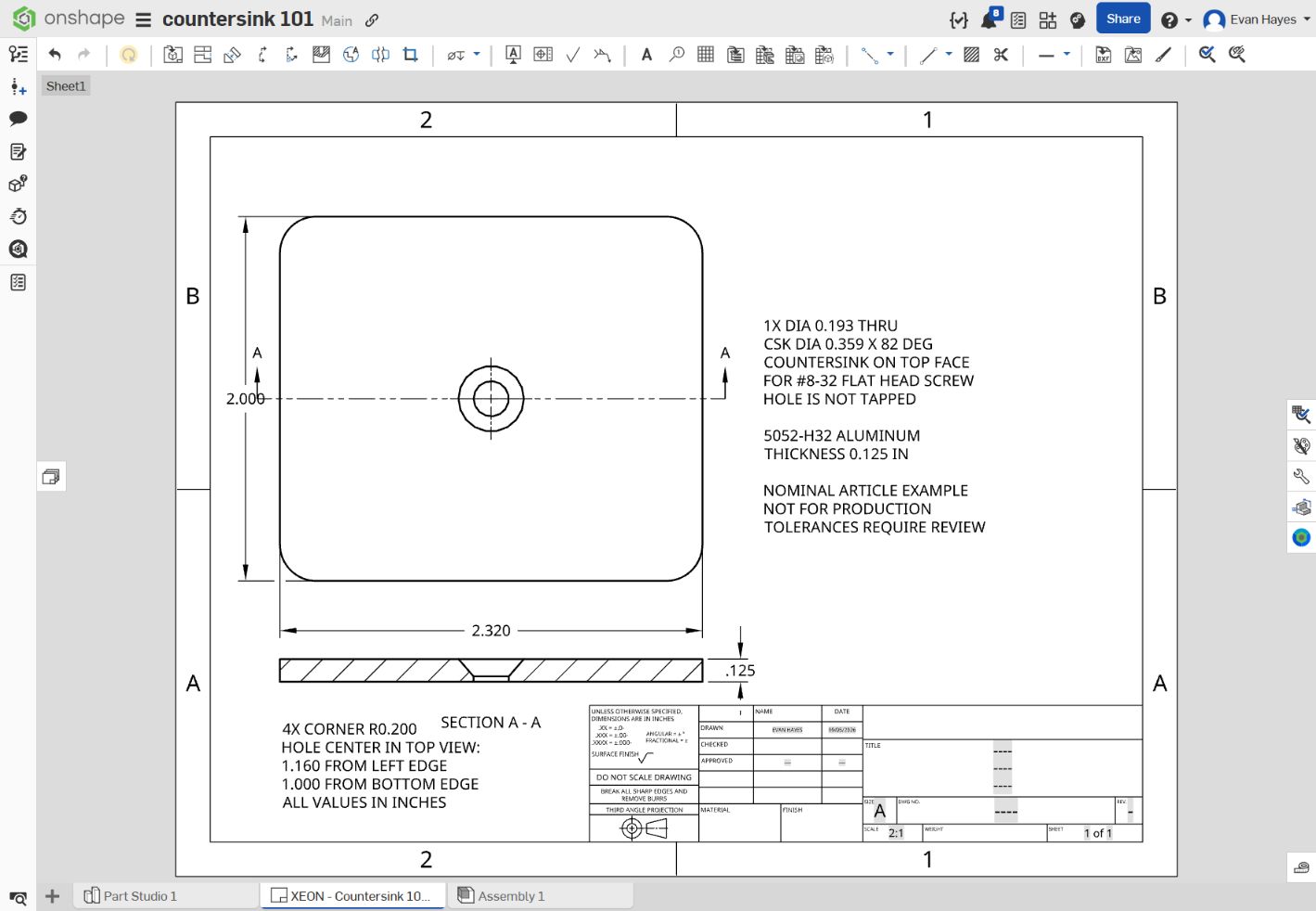The height and width of the screenshot is (911, 1316).
Task: Select the format painter brush
Action: tap(1163, 55)
